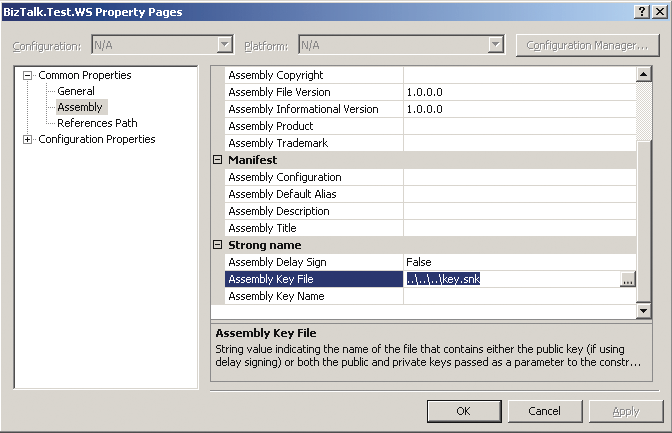Select References Path tree item

(97, 123)
